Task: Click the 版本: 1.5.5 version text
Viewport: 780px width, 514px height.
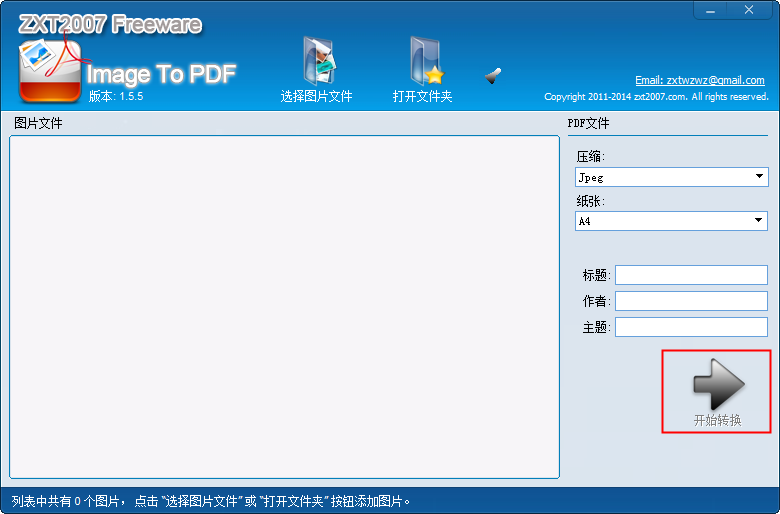Action: tap(116, 96)
